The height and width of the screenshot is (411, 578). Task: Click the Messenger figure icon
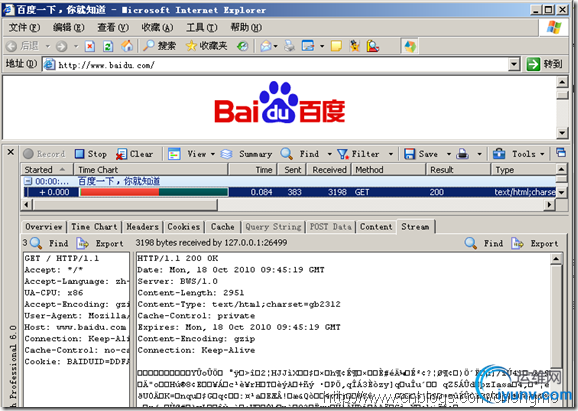pyautogui.click(x=355, y=46)
